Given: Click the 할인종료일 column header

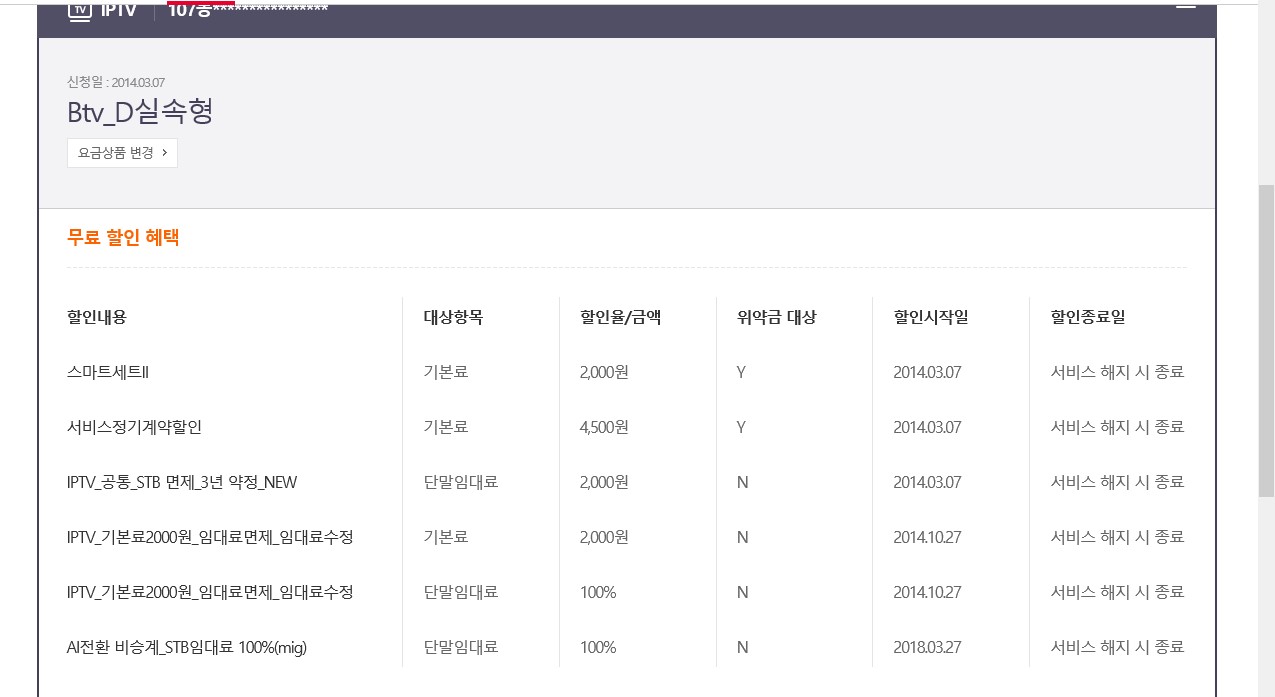Looking at the screenshot, I should (x=1088, y=317).
